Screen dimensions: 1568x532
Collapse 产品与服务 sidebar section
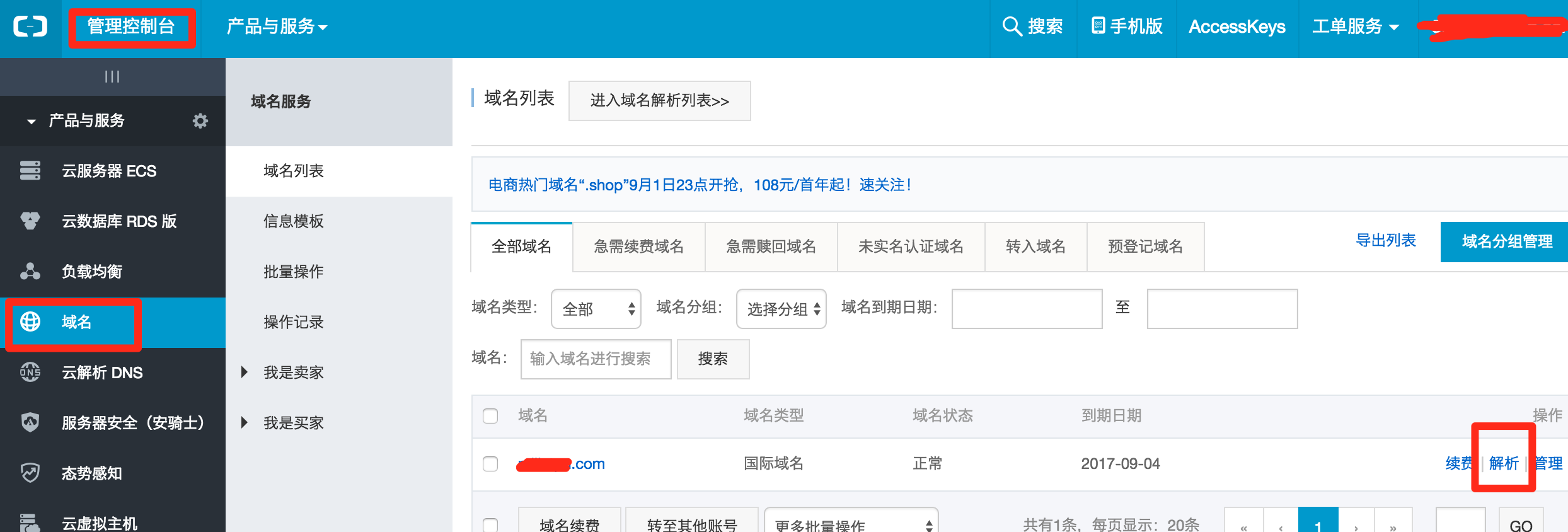pyautogui.click(x=32, y=121)
